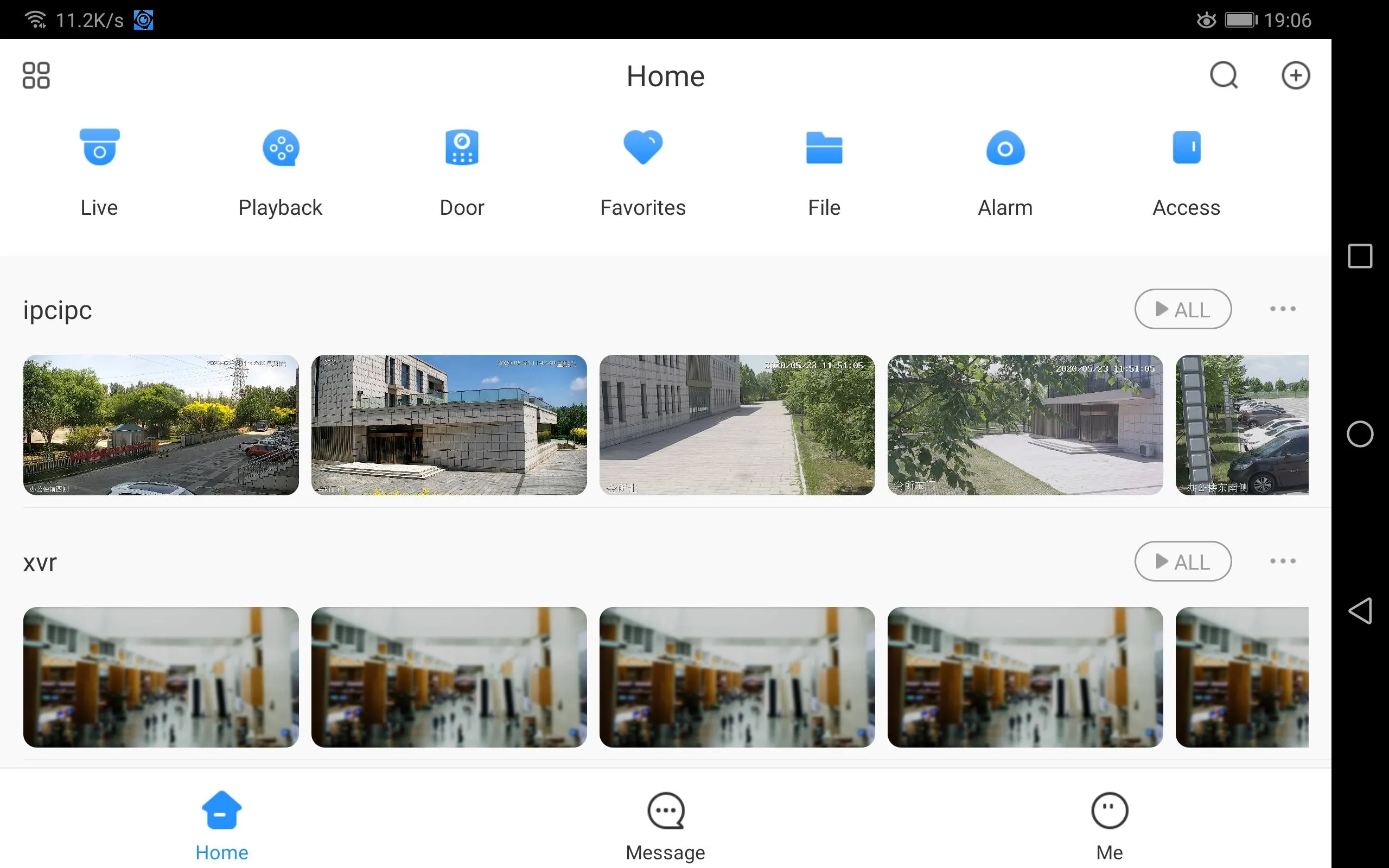Open the Favorites heart icon
This screenshot has height=868, width=1389.
coord(643,148)
